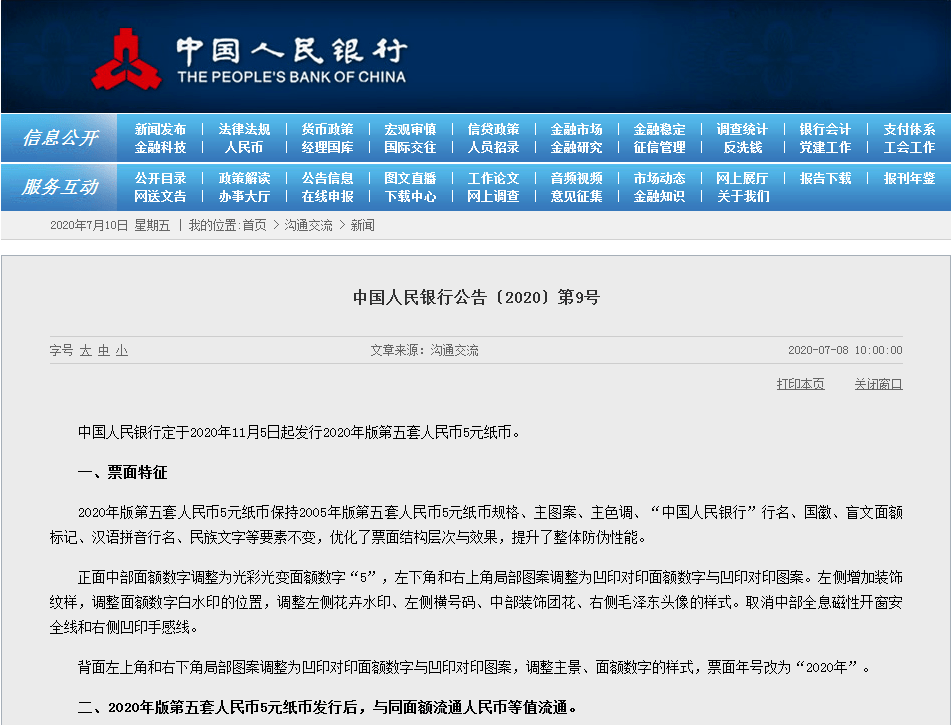Click the 服务互动 section label

[x=60, y=187]
